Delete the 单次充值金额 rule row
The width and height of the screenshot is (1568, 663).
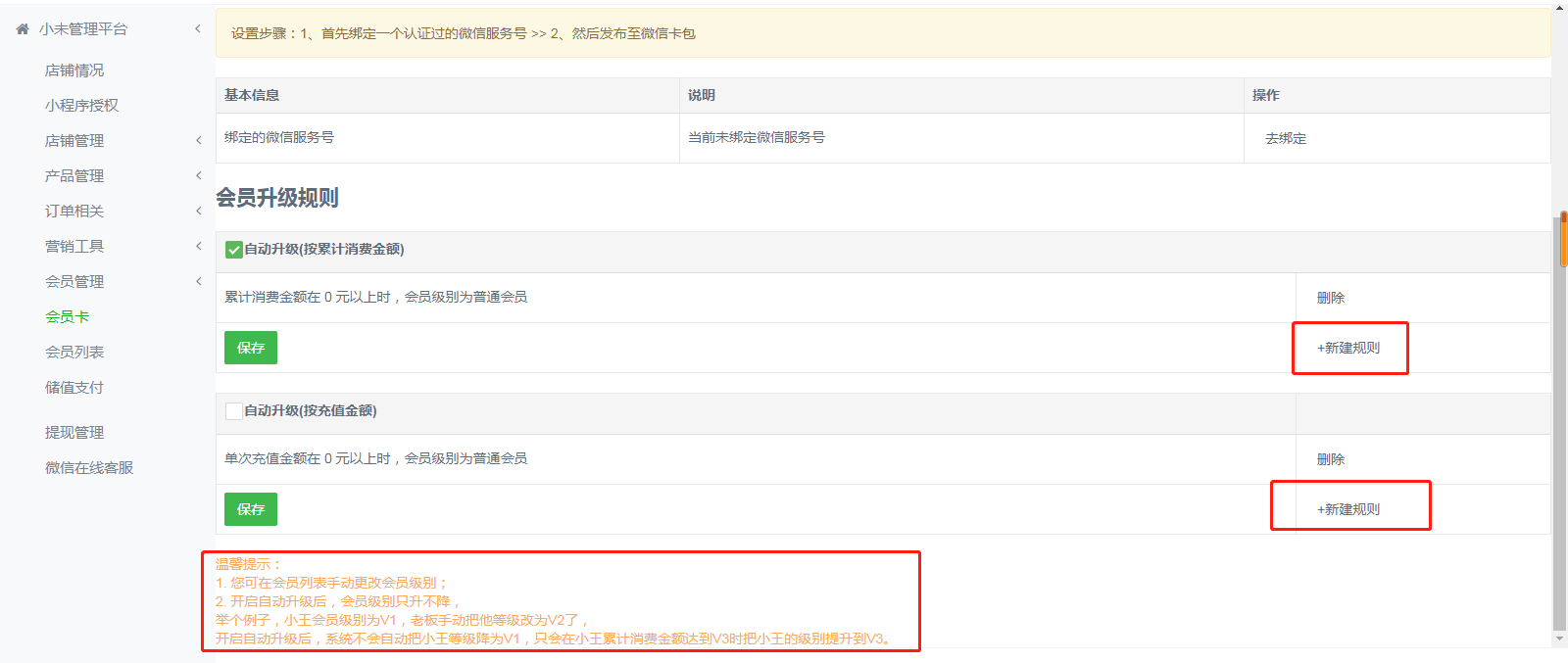[x=1331, y=460]
